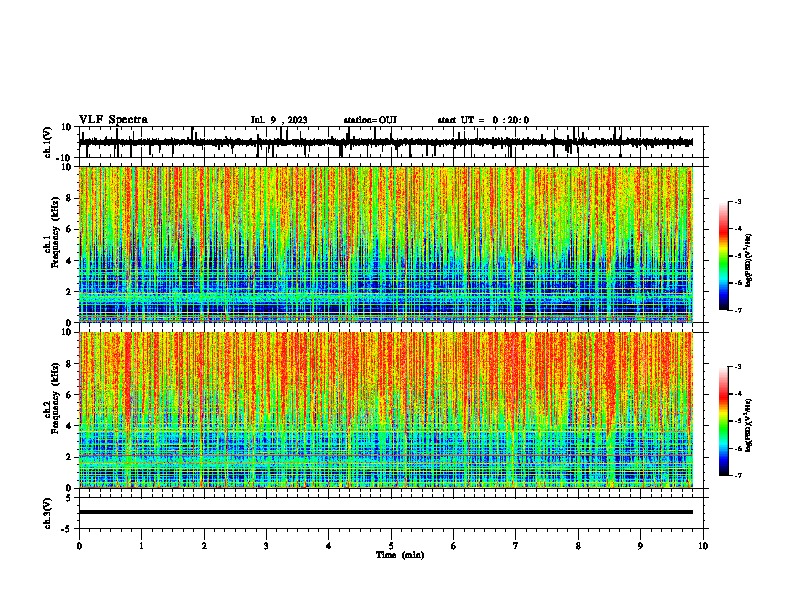792x612 pixels.
Task: Click the "Time (min)" axis title
Action: click(x=400, y=555)
